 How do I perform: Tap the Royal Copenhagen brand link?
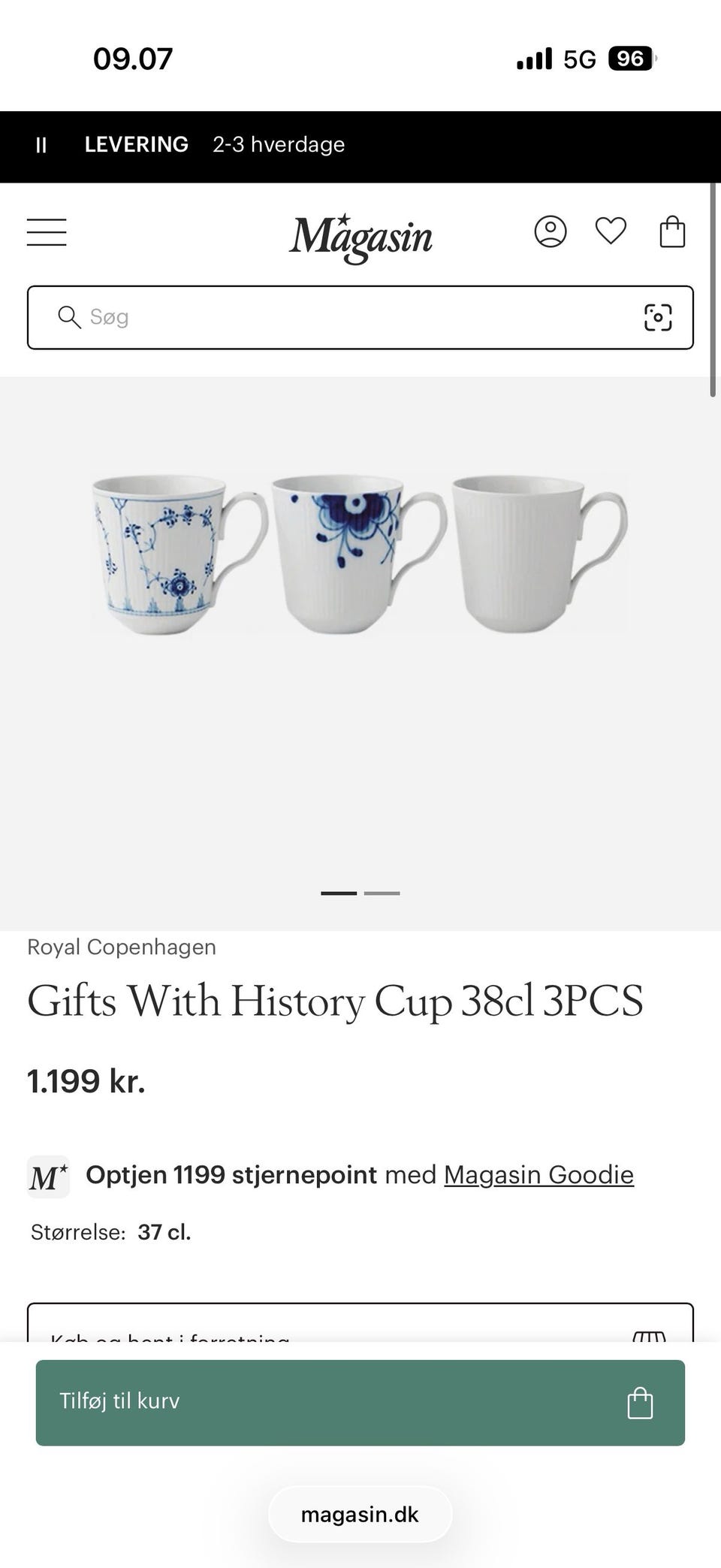tap(122, 947)
